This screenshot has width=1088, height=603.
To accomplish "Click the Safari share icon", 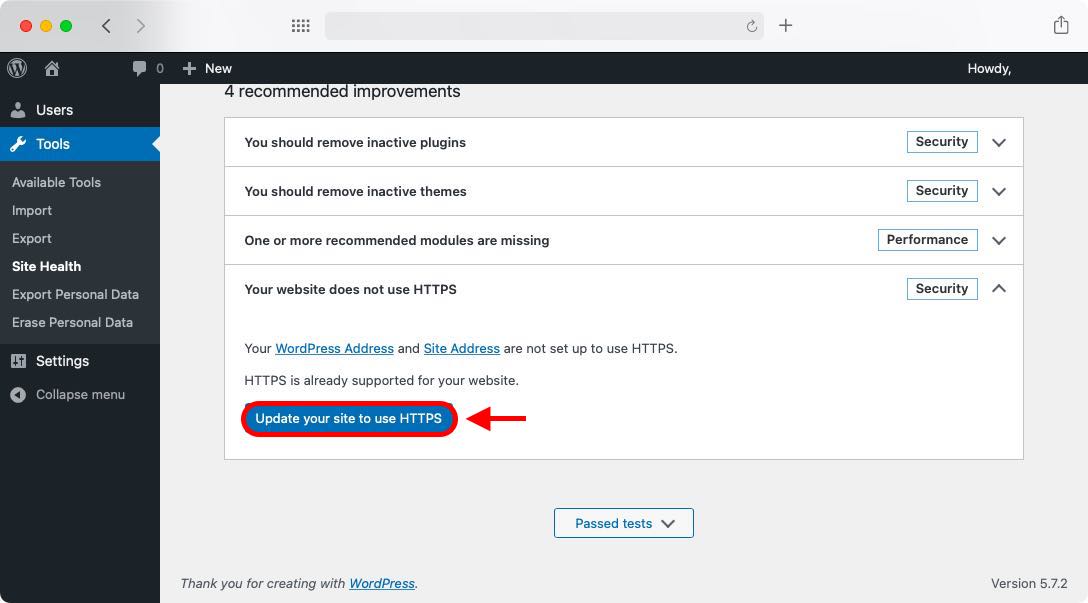I will (1060, 25).
